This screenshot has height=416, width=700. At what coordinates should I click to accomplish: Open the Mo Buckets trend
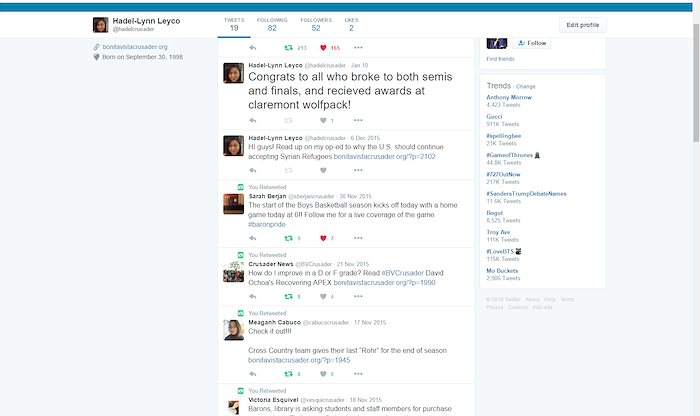(x=502, y=270)
